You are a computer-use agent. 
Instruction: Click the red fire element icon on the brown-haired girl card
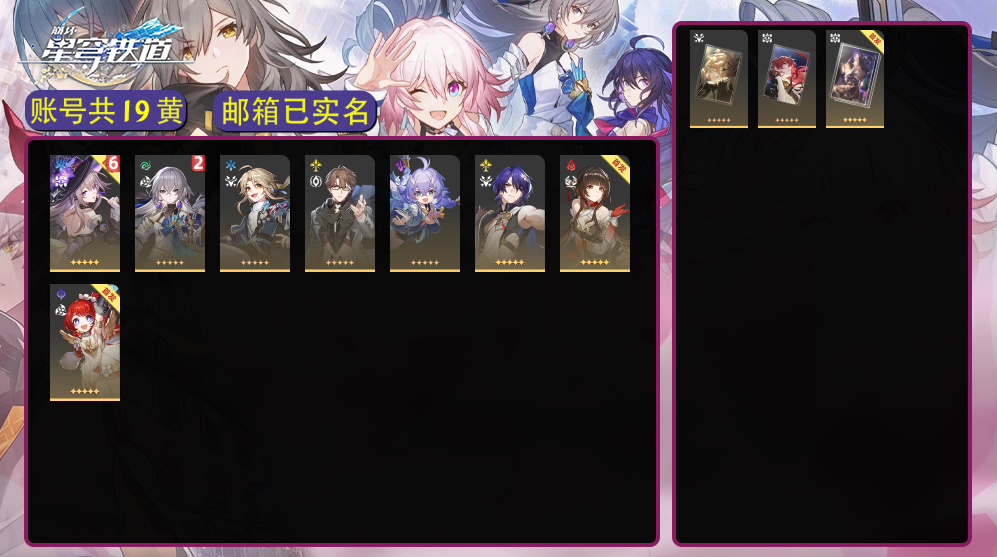coord(571,166)
